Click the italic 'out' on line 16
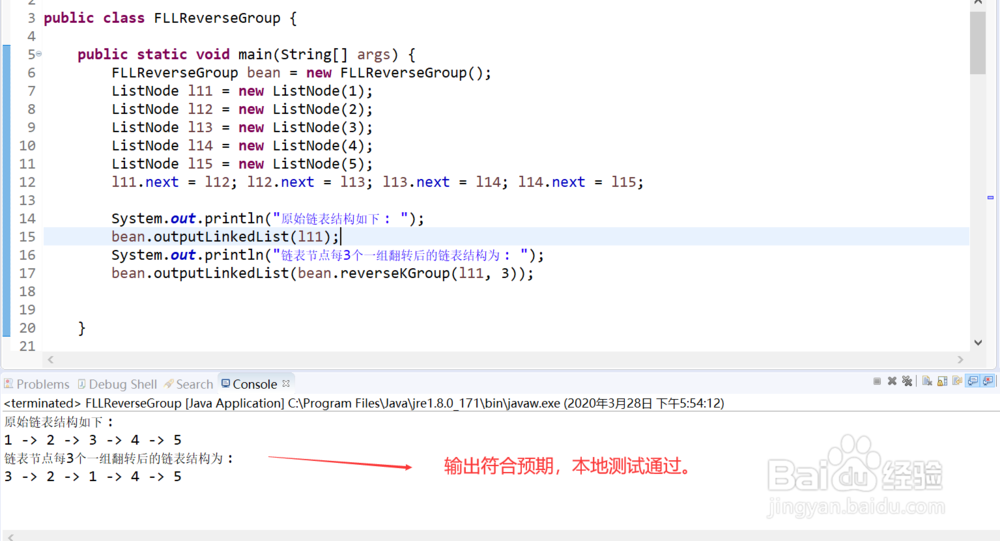 [183, 255]
